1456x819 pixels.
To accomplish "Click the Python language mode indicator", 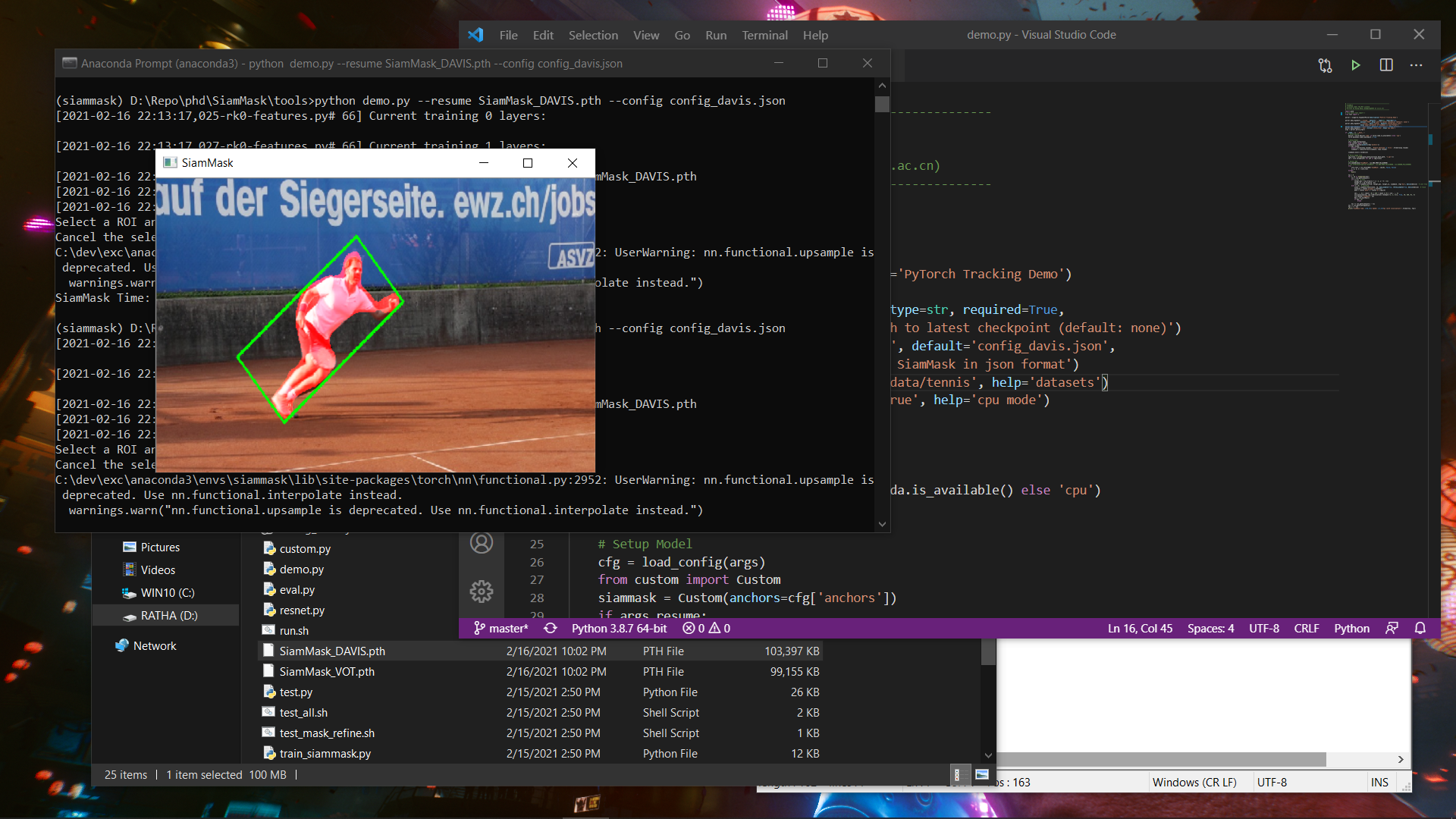I will (1351, 628).
